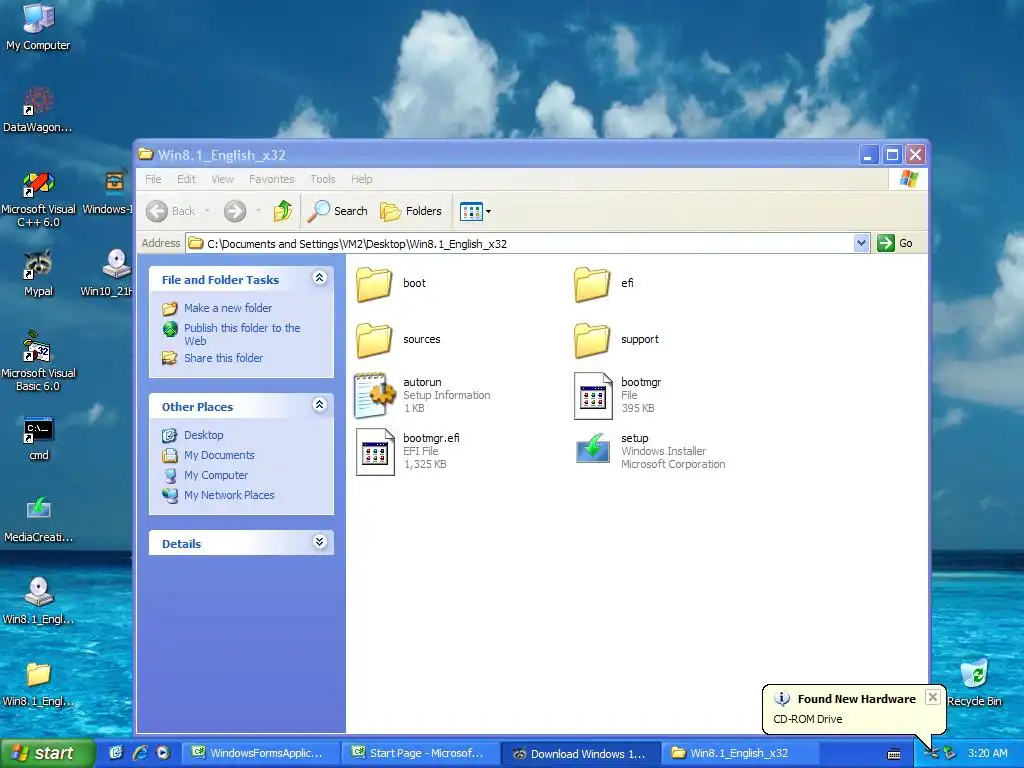Launch Internet Explorer from Quick Launch
The width and height of the screenshot is (1024, 768).
pos(140,753)
